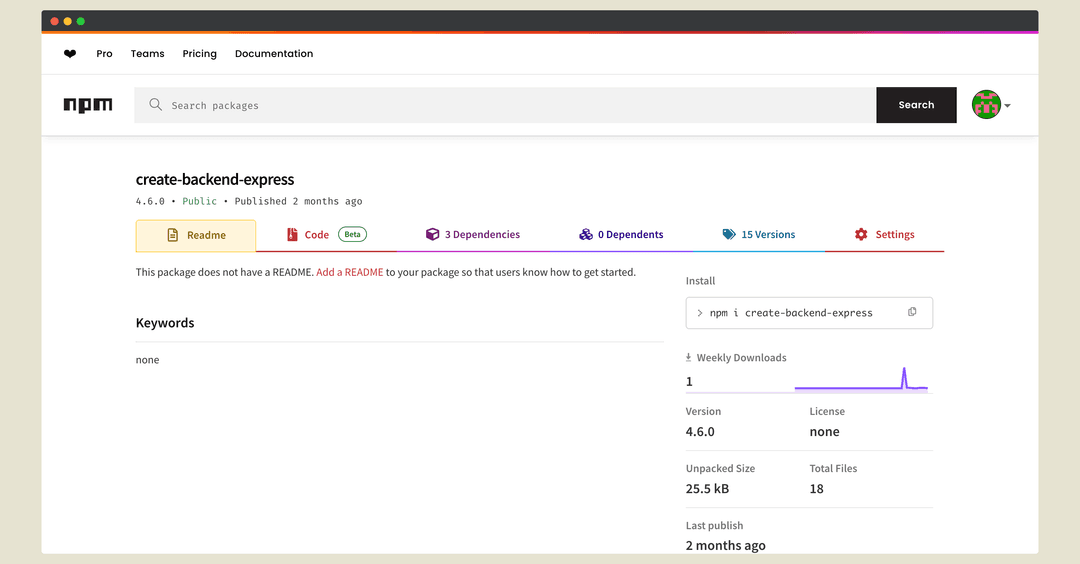Click the Version value 4.6.0
1080x564 pixels.
tap(700, 432)
